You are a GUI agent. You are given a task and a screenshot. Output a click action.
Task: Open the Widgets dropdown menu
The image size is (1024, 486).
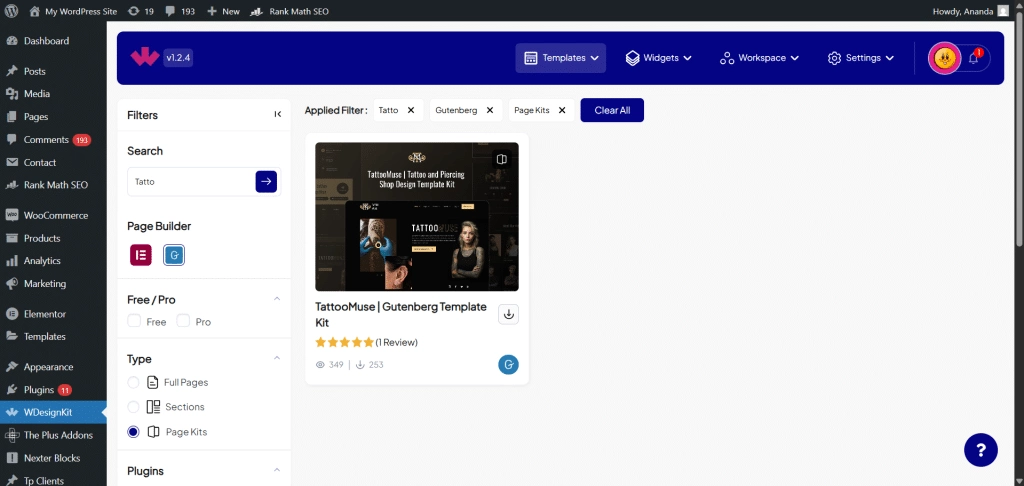coord(658,58)
